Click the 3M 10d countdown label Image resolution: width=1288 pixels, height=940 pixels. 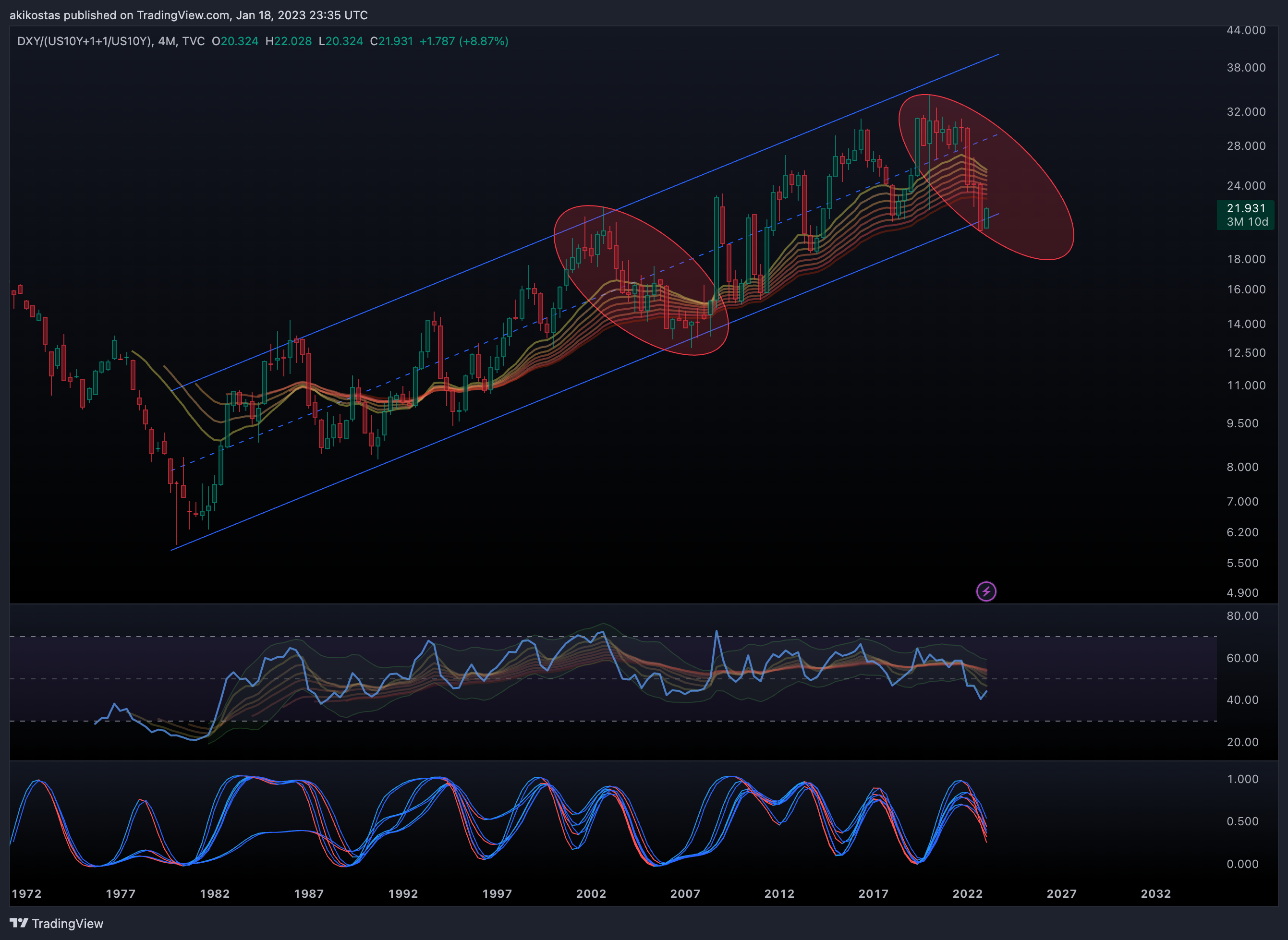click(1248, 222)
